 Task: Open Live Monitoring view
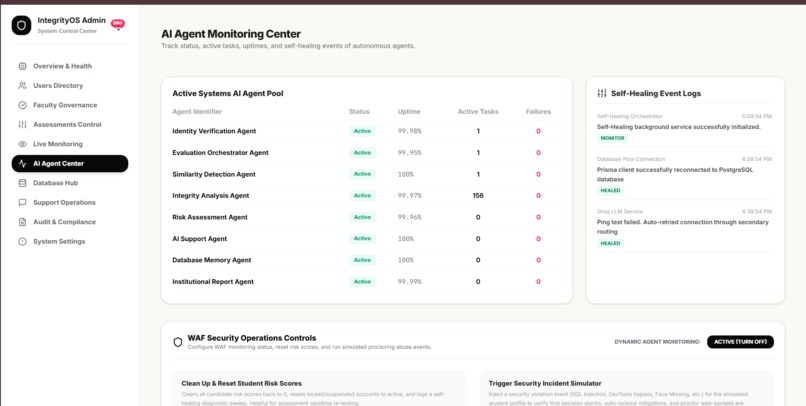[x=70, y=144]
